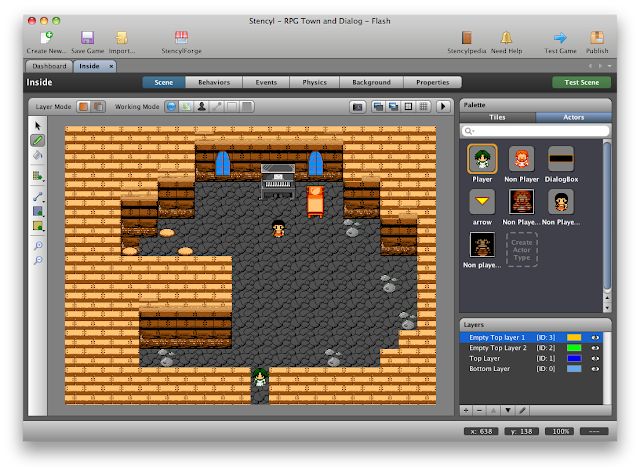640x473 pixels.
Task: Open Stencylpedia book icon
Action: (467, 38)
